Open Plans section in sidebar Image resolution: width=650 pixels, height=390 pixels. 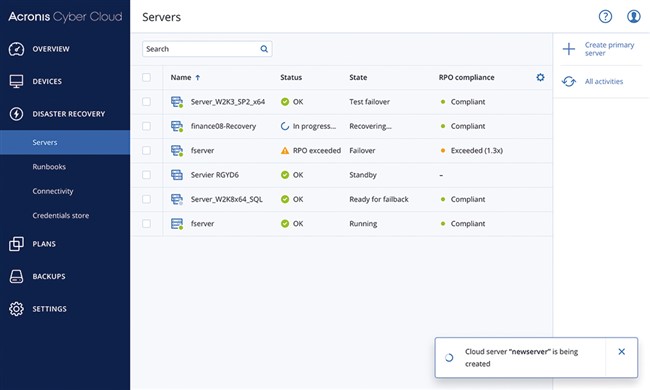44,244
